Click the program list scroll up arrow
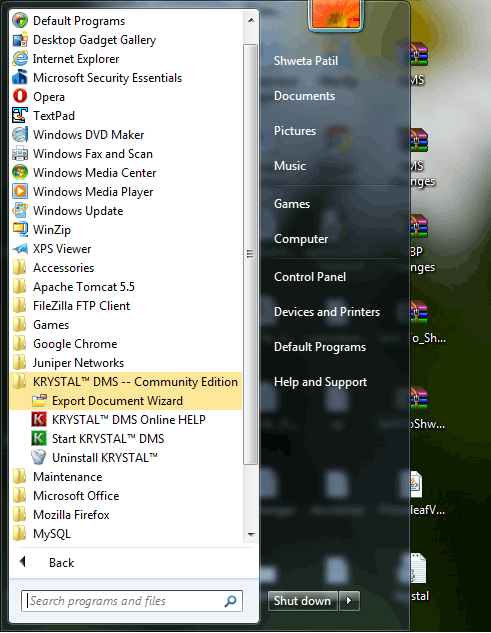This screenshot has width=491, height=633. [x=251, y=20]
